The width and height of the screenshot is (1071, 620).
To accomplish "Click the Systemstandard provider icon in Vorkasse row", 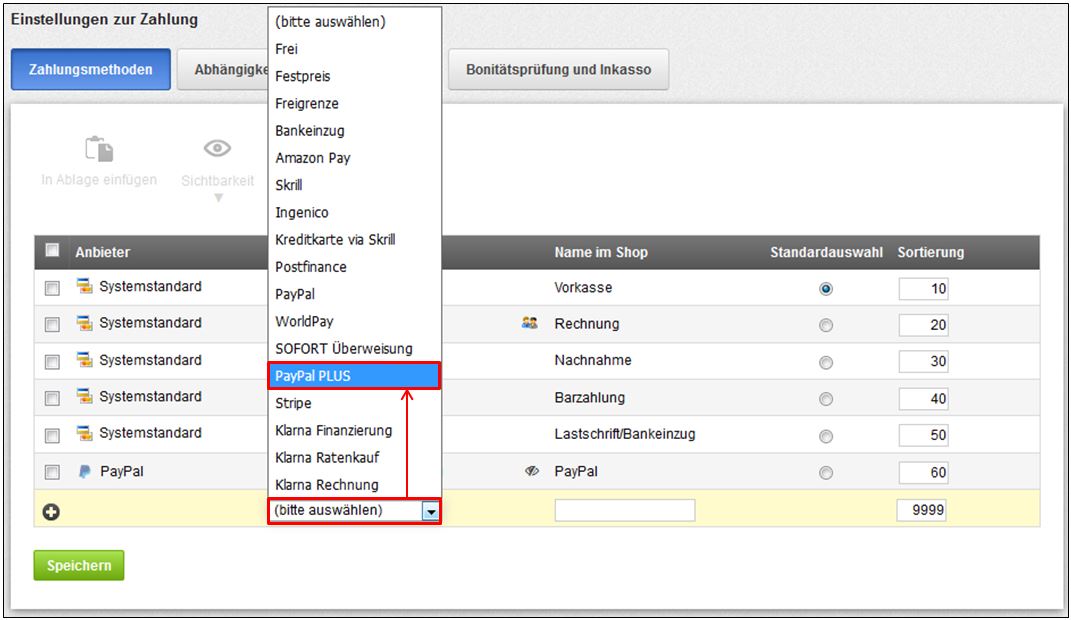I will [84, 285].
